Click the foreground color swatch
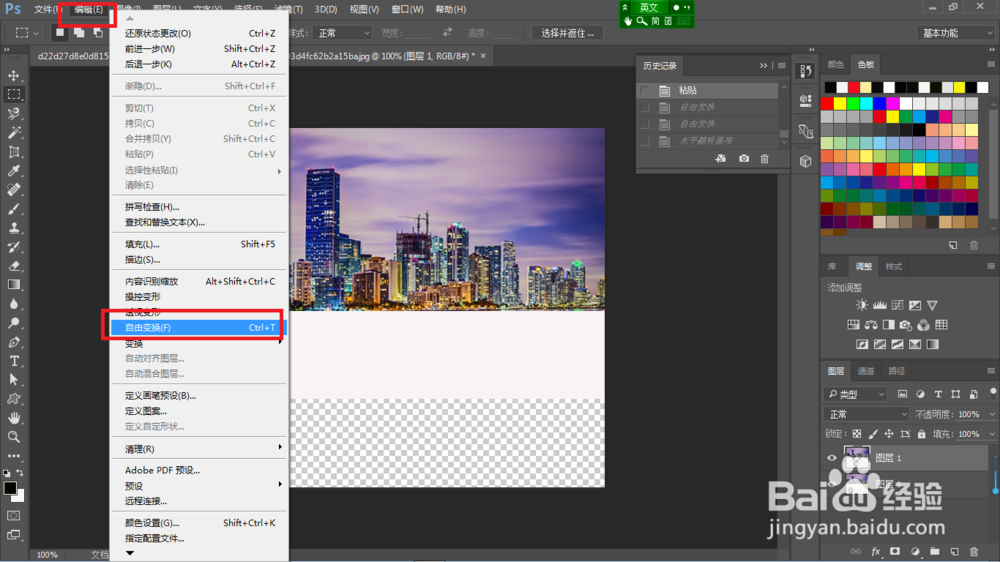1000x562 pixels. point(10,488)
